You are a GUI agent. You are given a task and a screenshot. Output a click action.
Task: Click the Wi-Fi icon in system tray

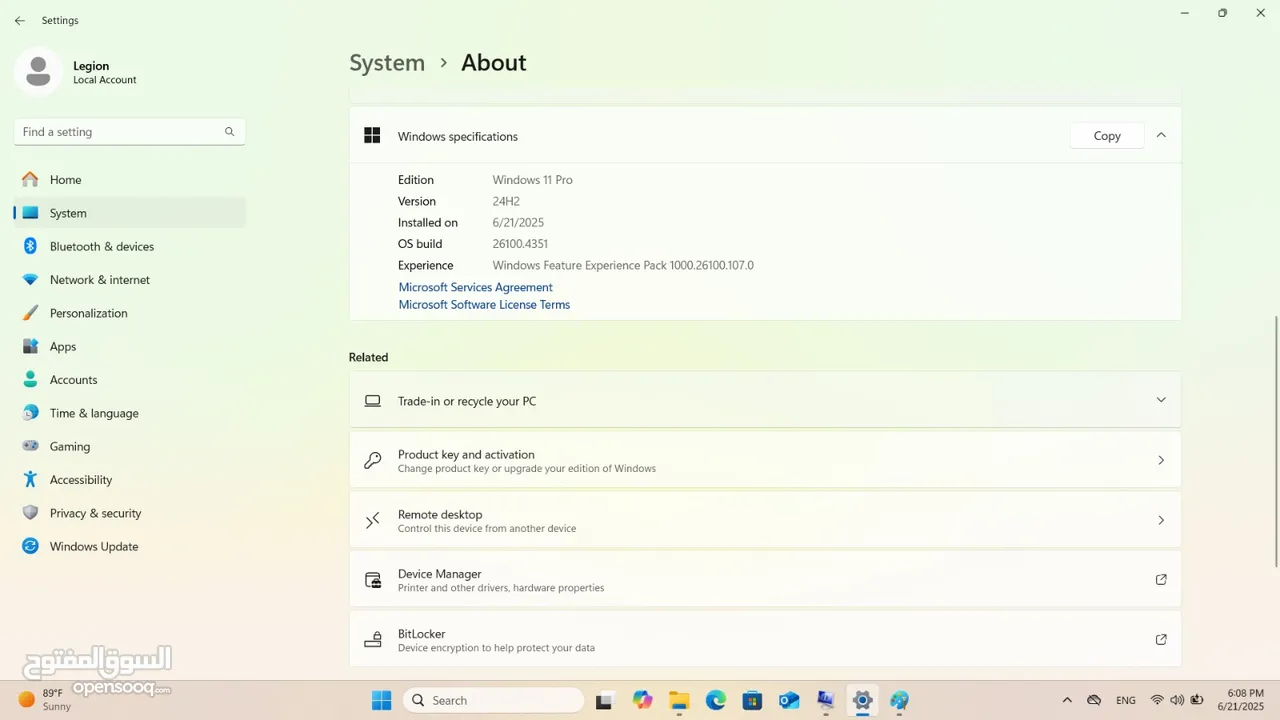tap(1157, 700)
